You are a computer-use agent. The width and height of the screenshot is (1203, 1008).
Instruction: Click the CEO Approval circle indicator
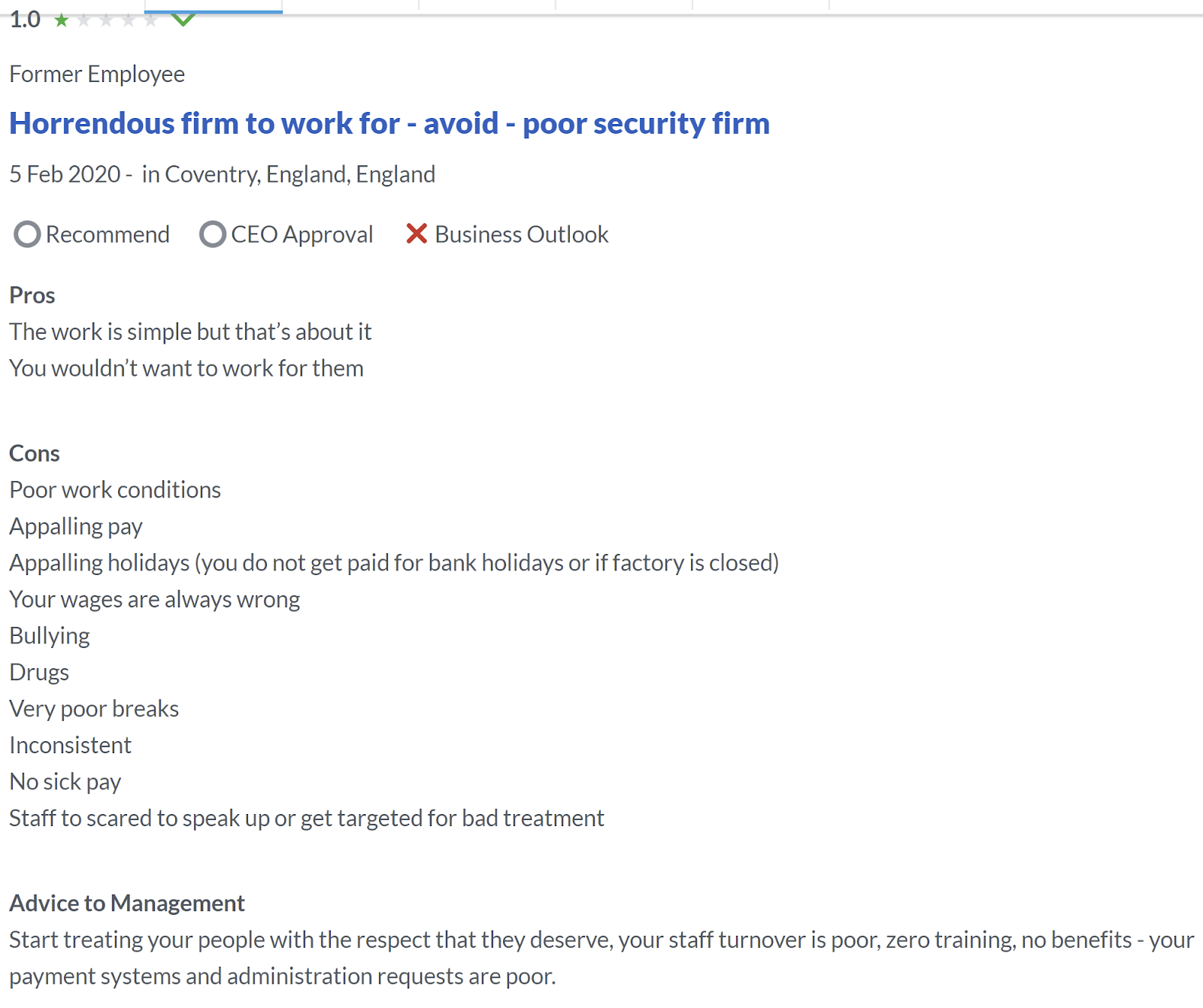point(212,235)
